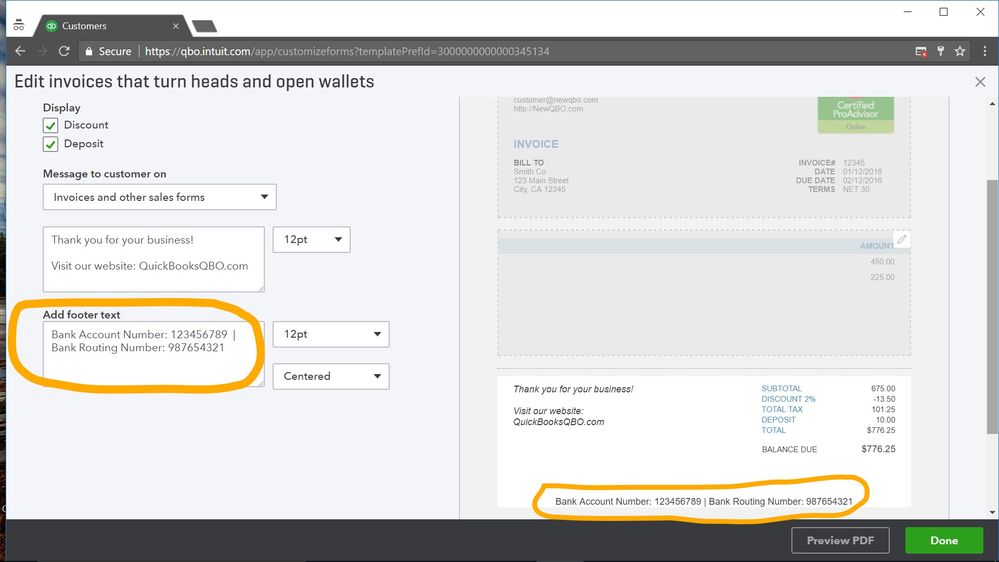Image resolution: width=999 pixels, height=562 pixels.
Task: Open the footer font size 12pt dropdown
Action: tap(331, 334)
